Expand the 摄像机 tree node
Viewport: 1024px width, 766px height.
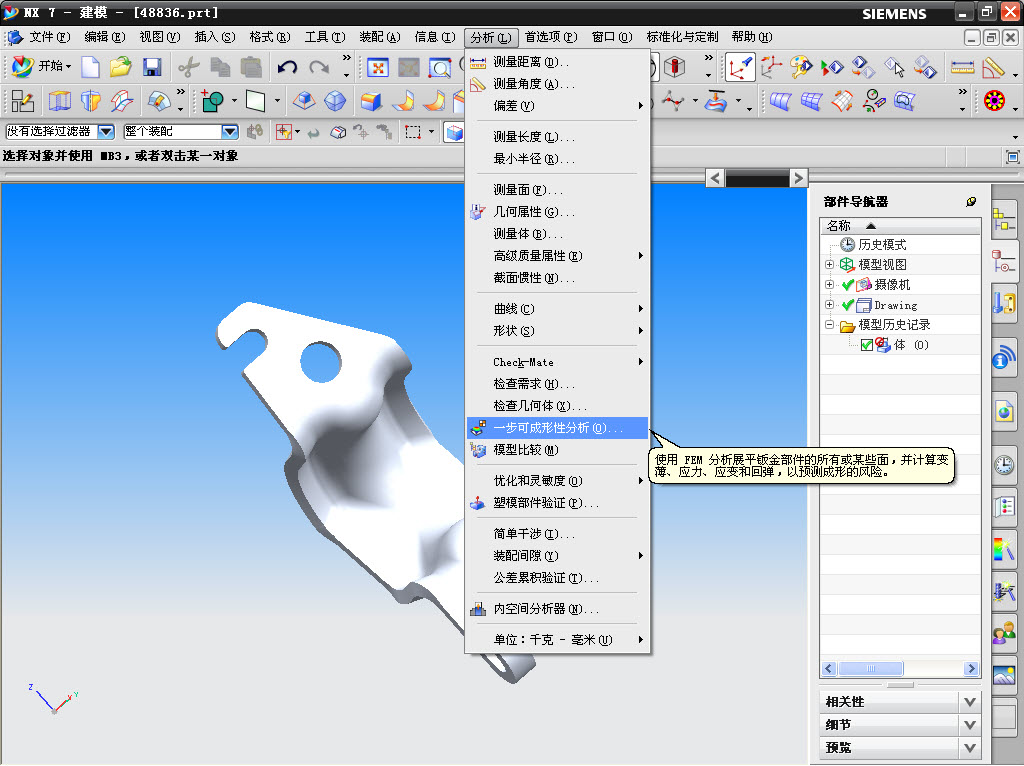click(x=829, y=285)
